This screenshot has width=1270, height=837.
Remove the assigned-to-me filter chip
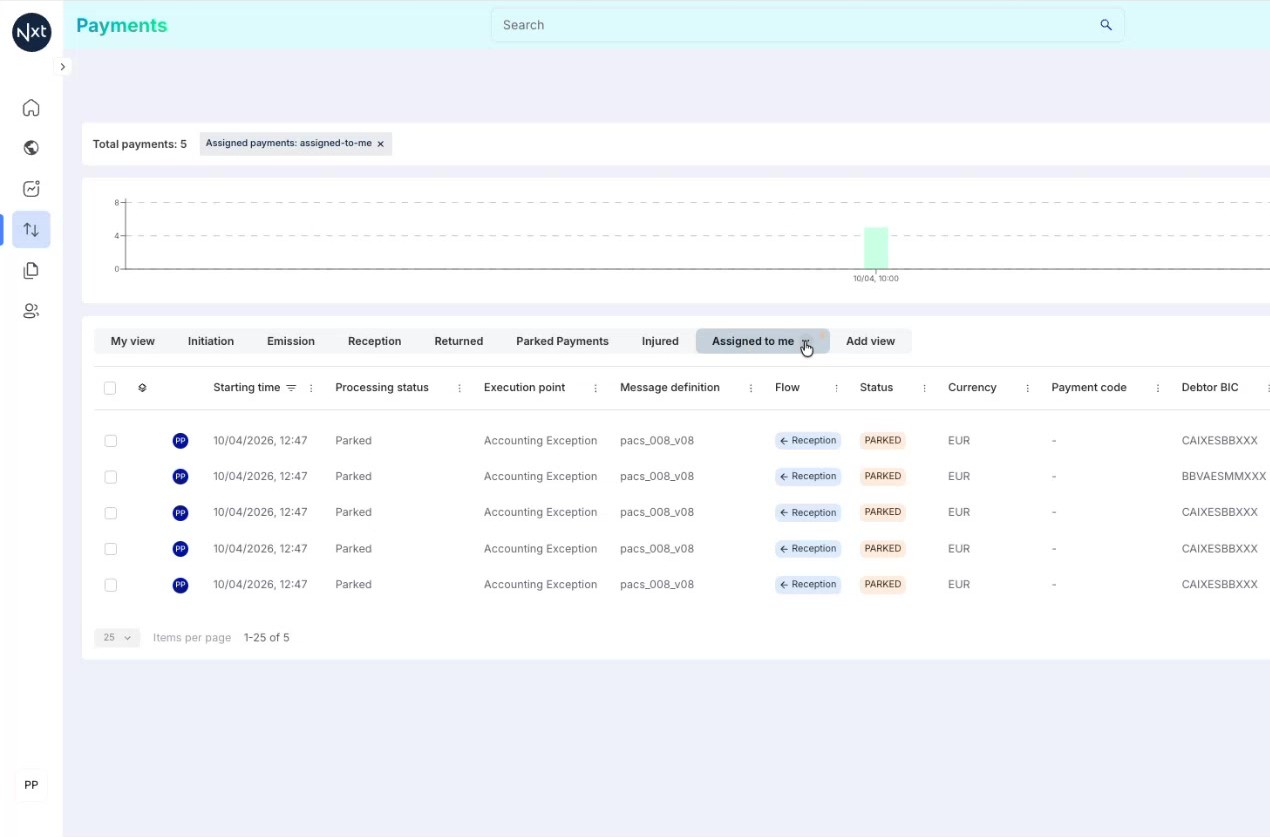pos(380,144)
